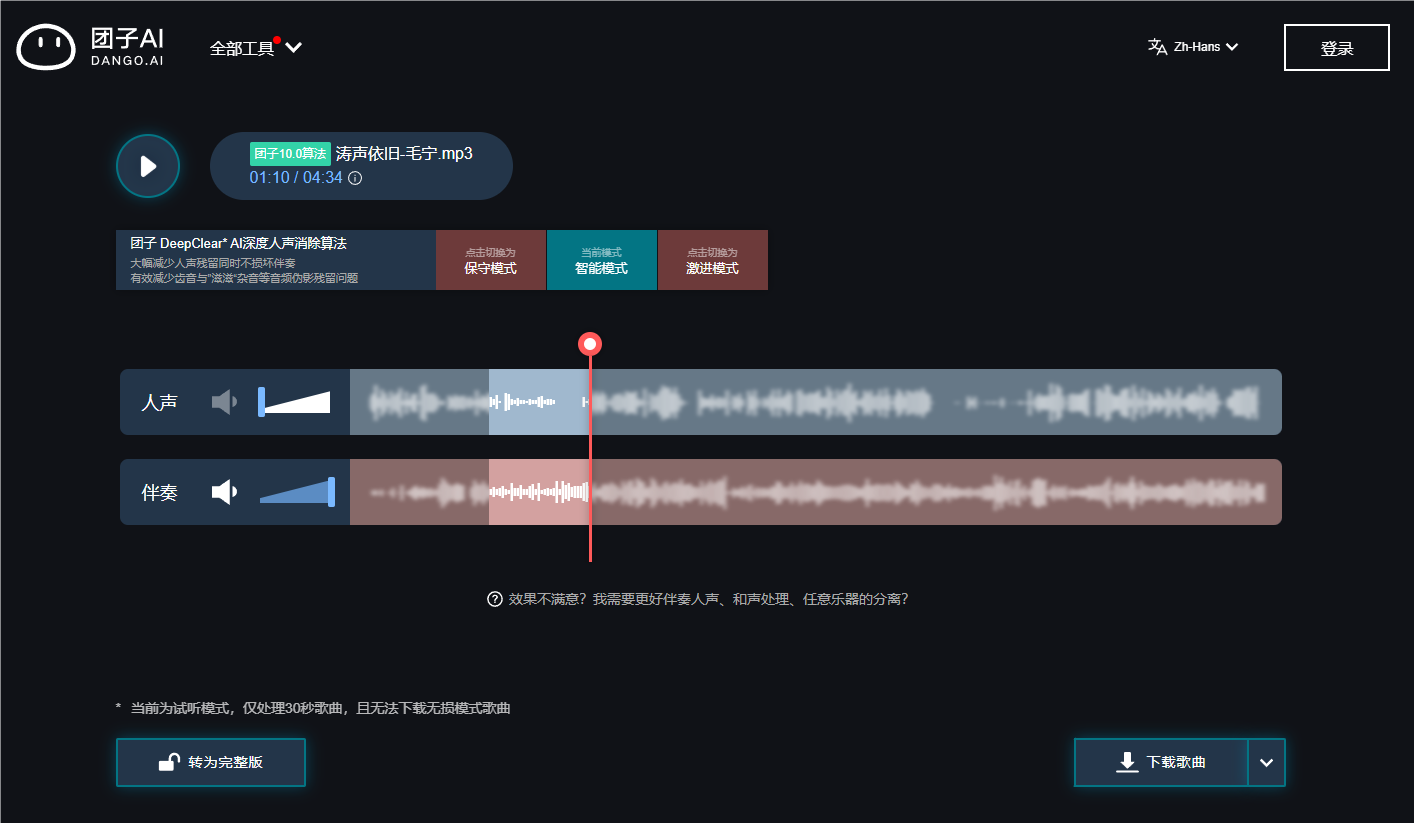Adjust the 人声 vocal volume slider
This screenshot has height=823, width=1414.
tap(293, 401)
